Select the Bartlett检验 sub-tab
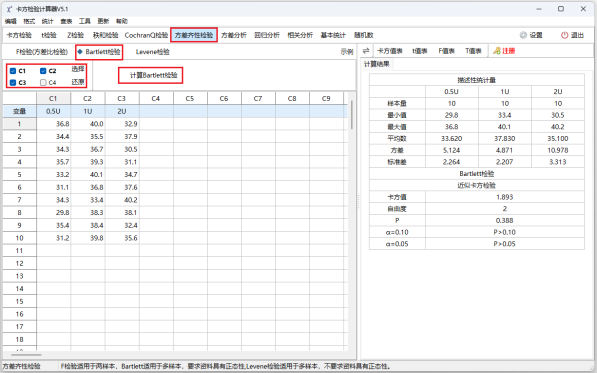This screenshot has height=373, width=597. coord(99,52)
